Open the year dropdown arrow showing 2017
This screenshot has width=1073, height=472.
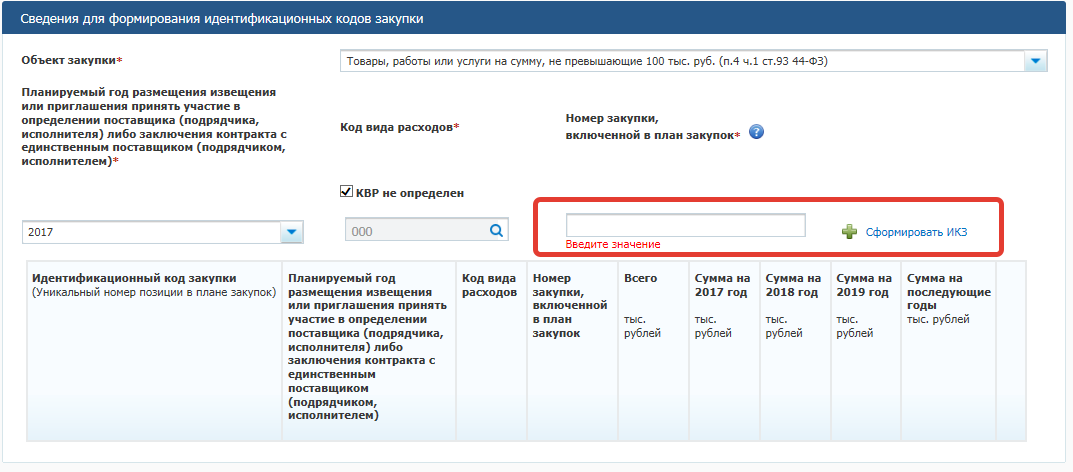290,232
